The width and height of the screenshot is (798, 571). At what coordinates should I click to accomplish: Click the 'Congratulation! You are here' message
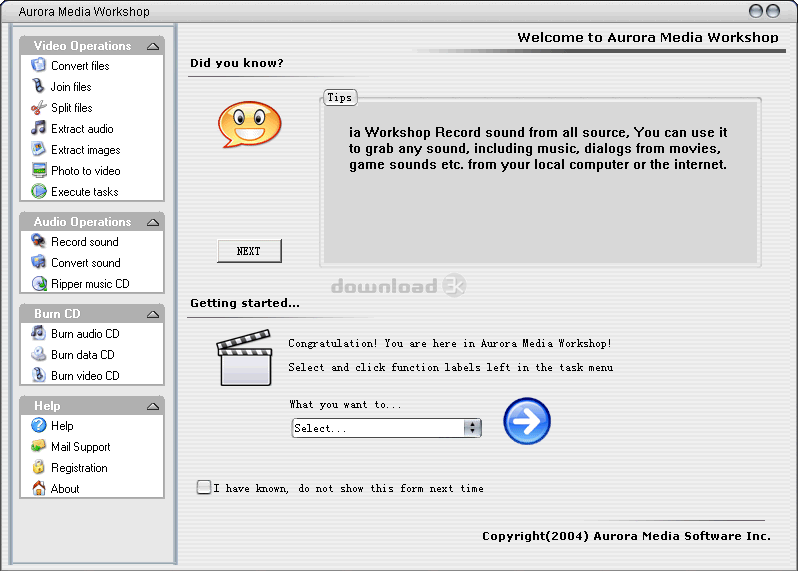449,344
